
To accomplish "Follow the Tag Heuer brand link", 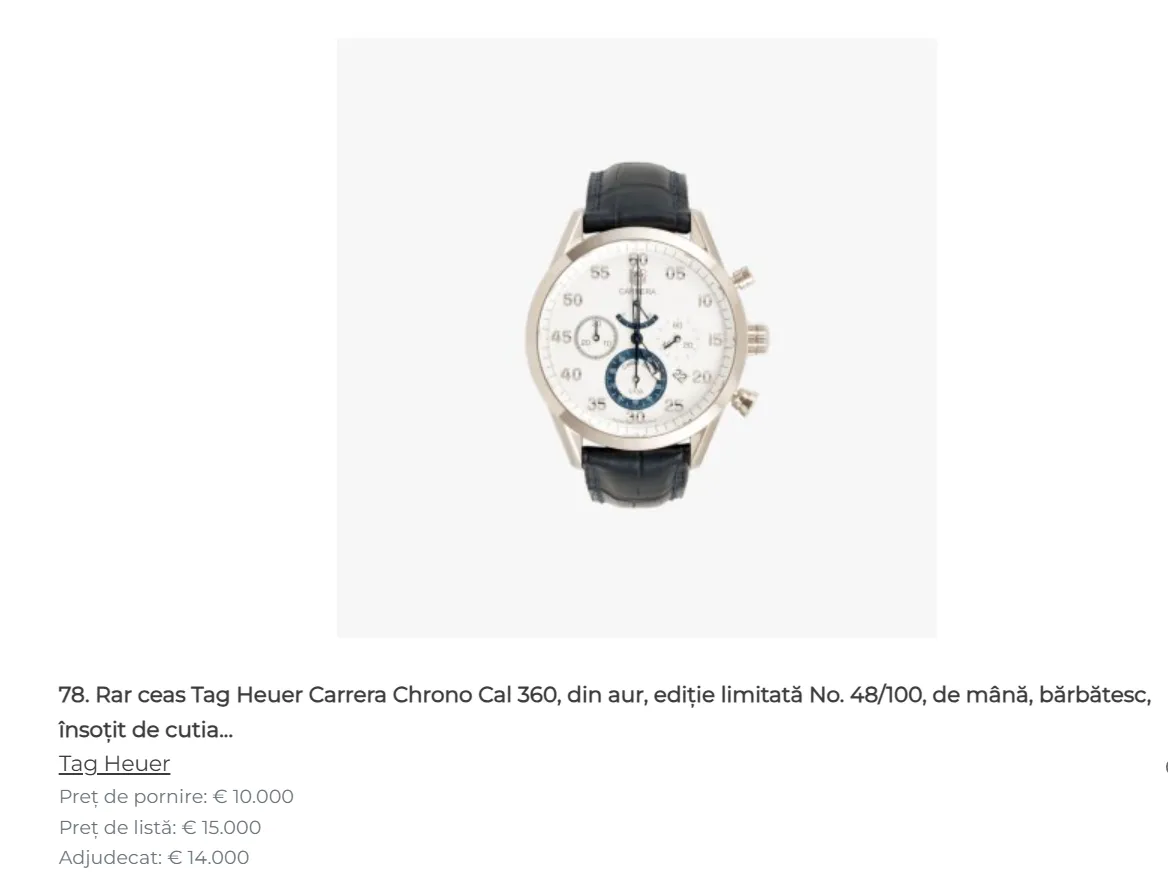I will tap(114, 764).
